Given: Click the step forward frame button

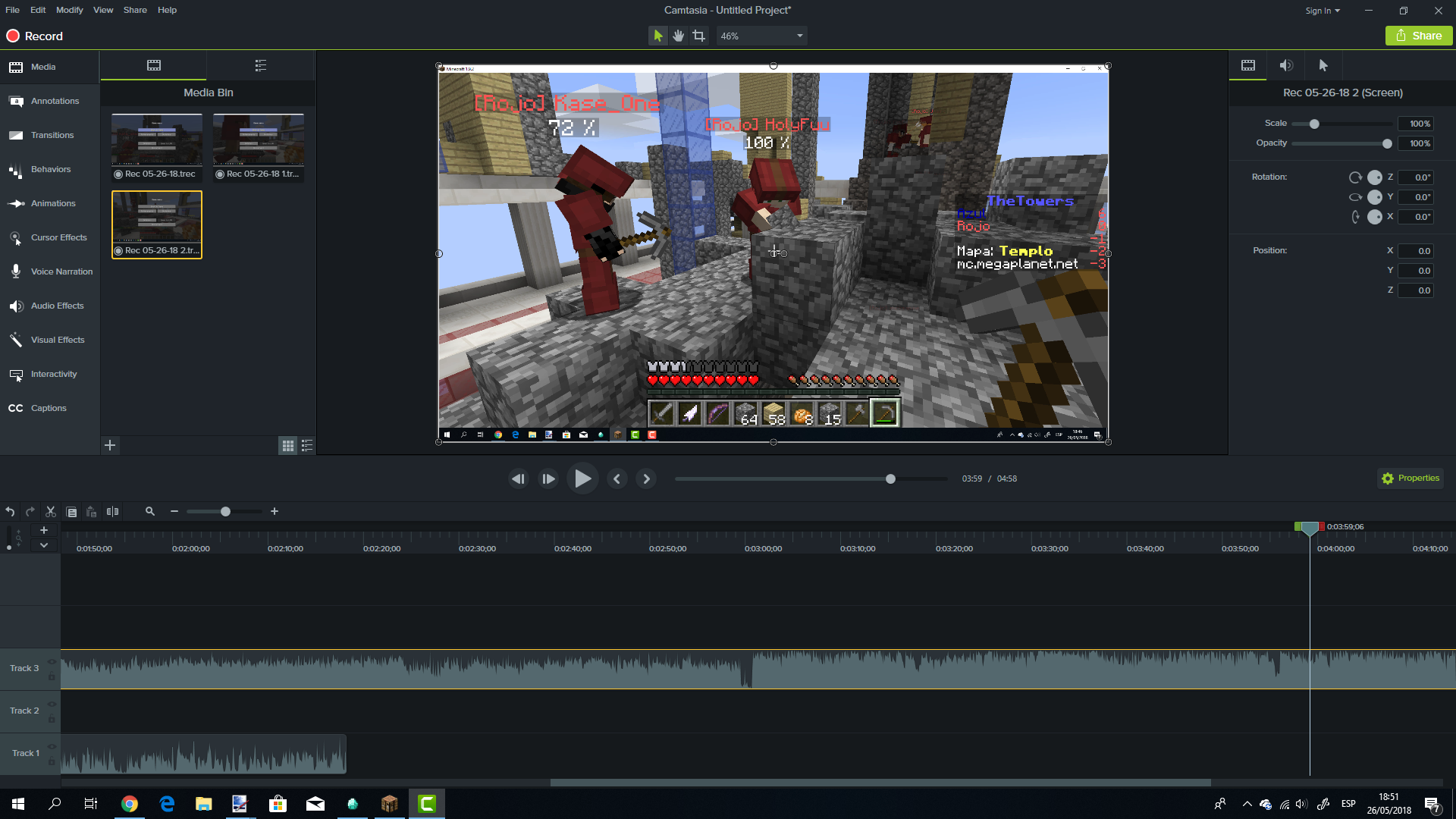Looking at the screenshot, I should pyautogui.click(x=548, y=479).
